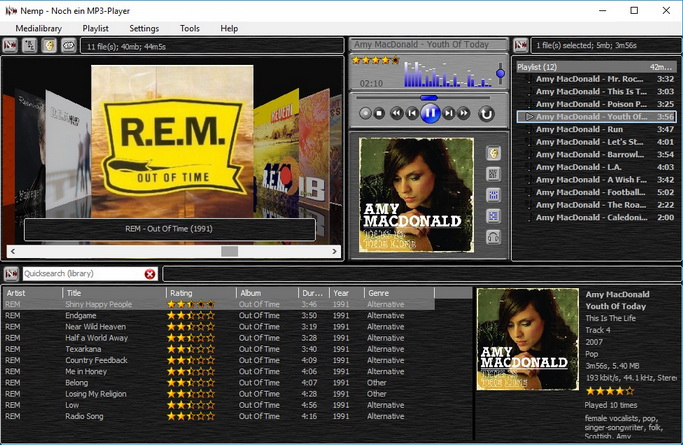The image size is (683, 445).
Task: Select "Amy MacDonald - Run" in the playlist
Action: pos(580,129)
